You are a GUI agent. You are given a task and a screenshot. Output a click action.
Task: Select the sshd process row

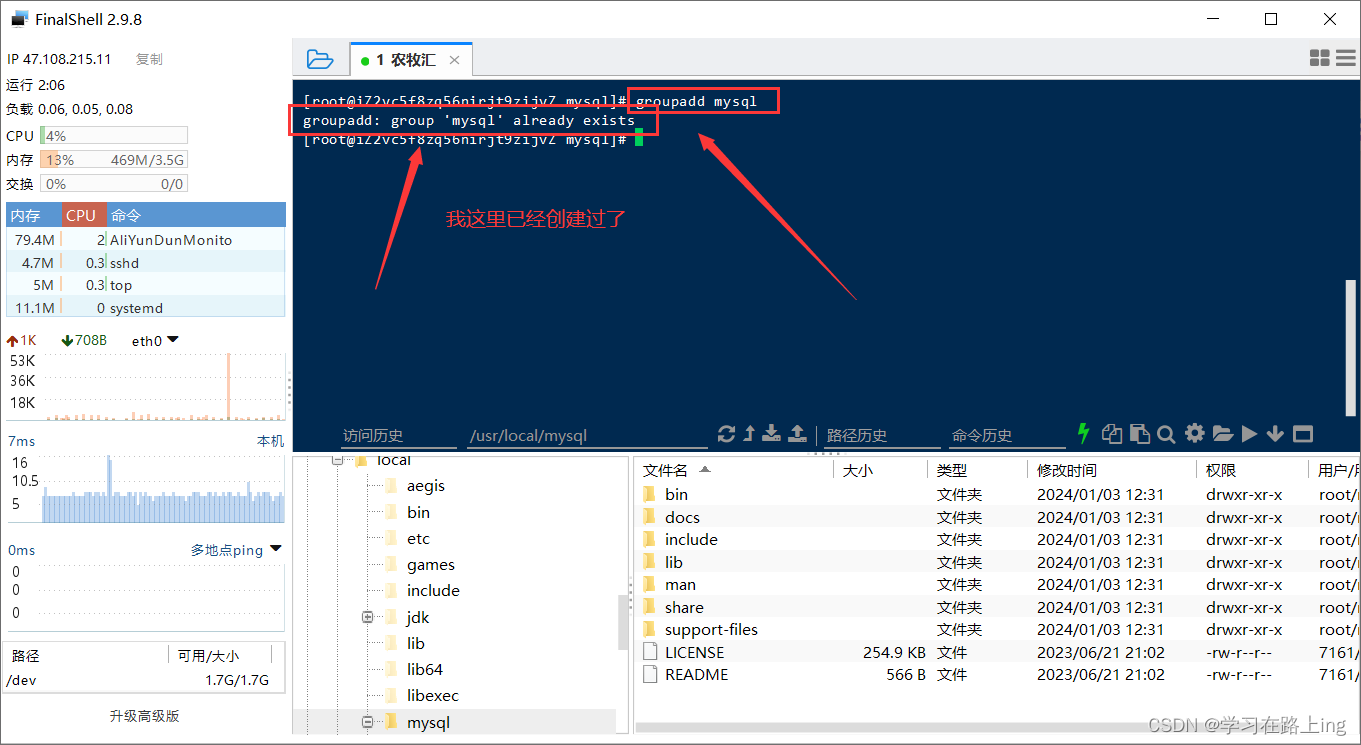pos(146,263)
